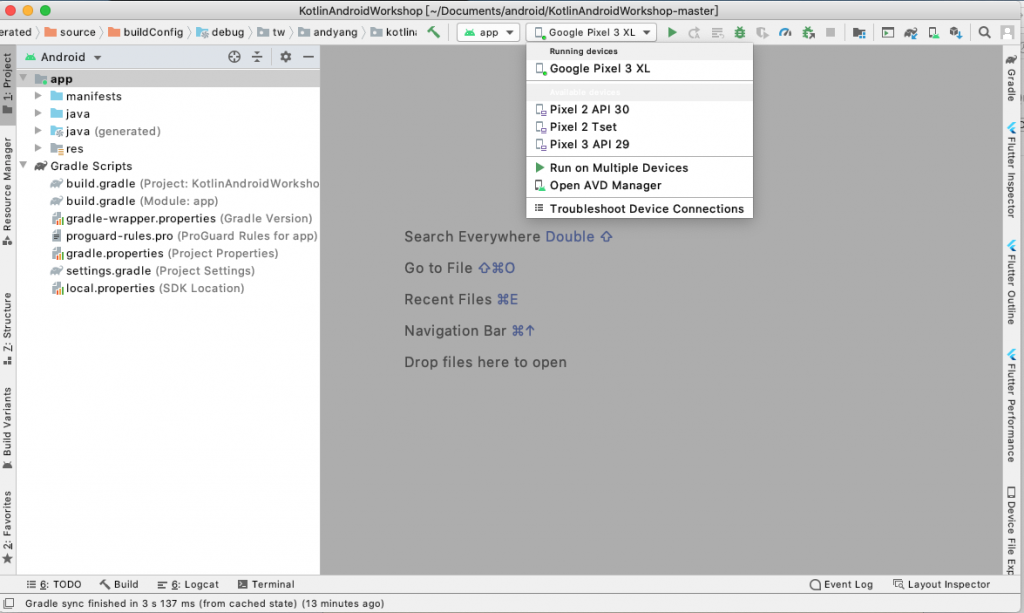Open Project panel settings gear

pyautogui.click(x=285, y=57)
